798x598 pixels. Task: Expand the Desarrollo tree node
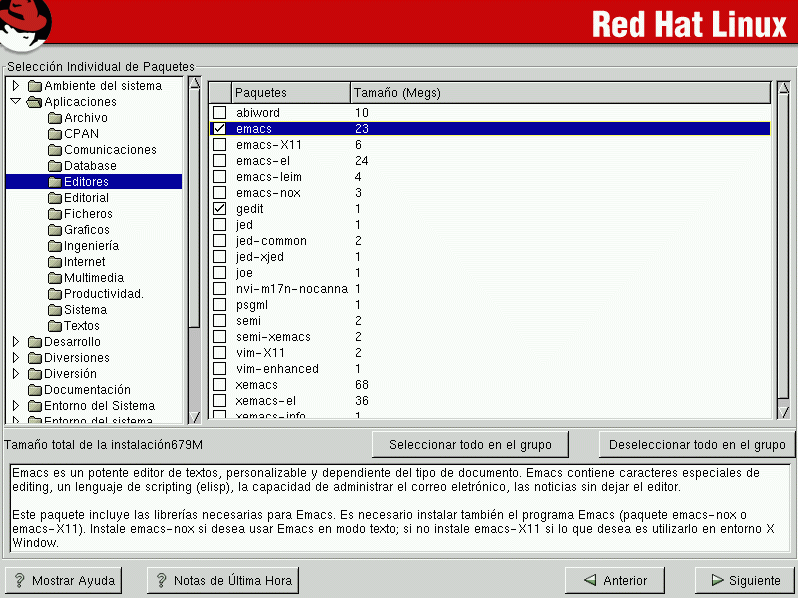click(16, 342)
